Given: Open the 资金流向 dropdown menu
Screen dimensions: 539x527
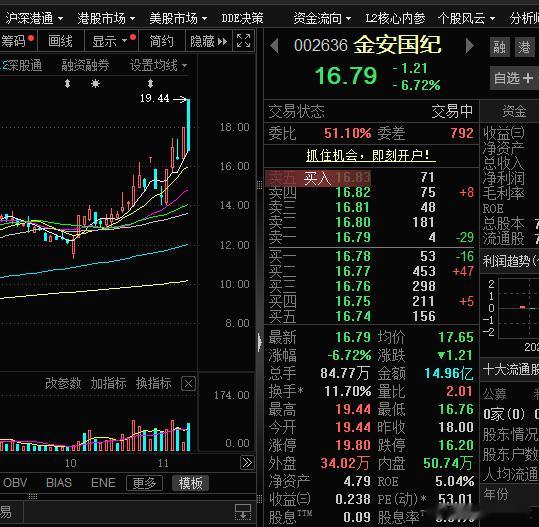Looking at the screenshot, I should coord(322,18).
